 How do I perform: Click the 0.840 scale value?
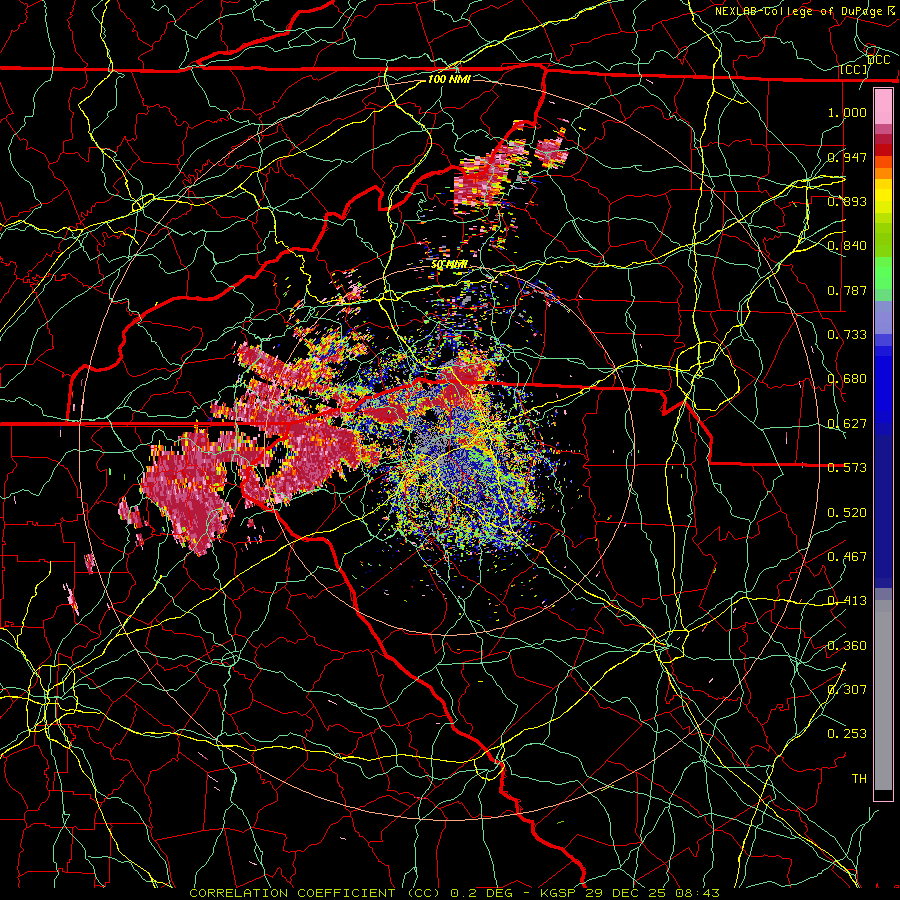(x=847, y=246)
